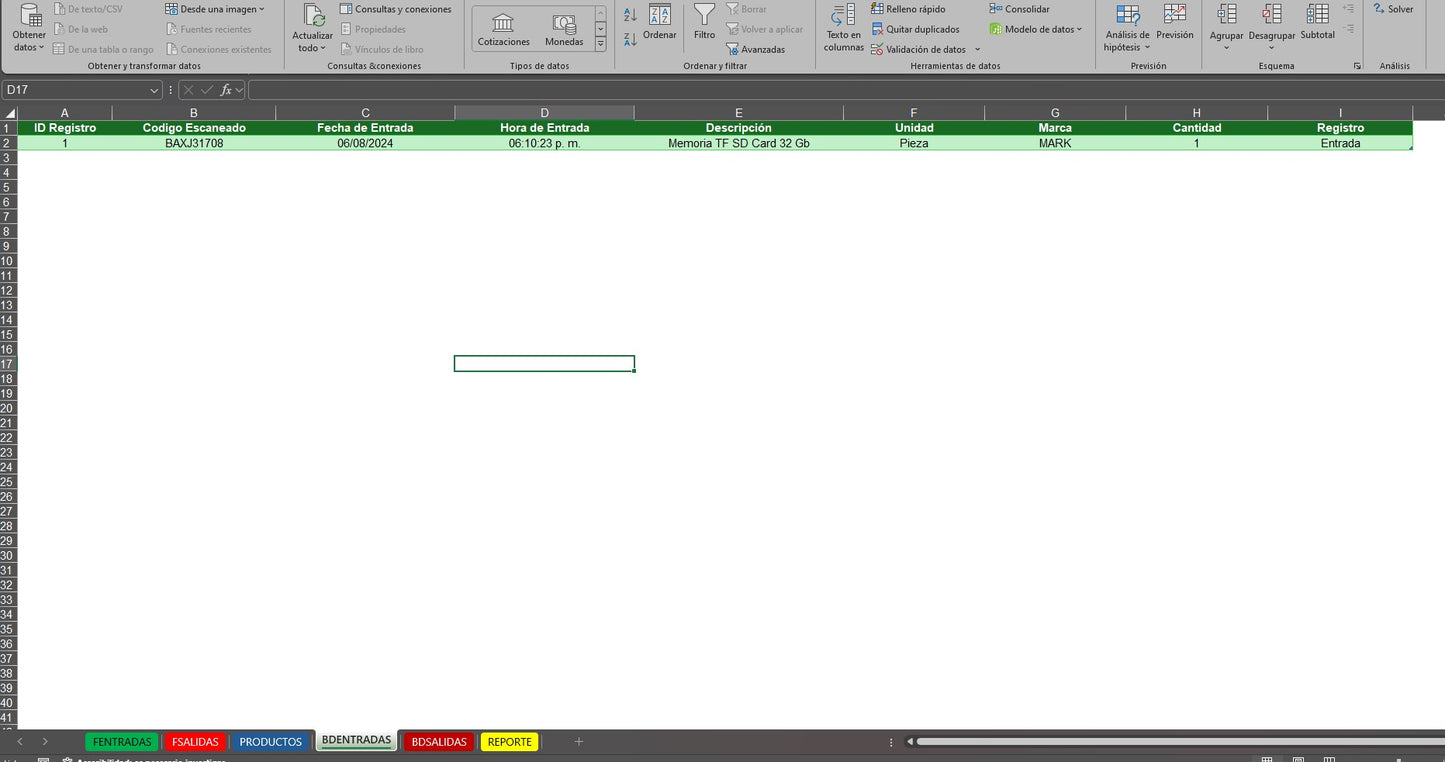Select column A header
Screen dimensions: 1445x762
[65, 113]
